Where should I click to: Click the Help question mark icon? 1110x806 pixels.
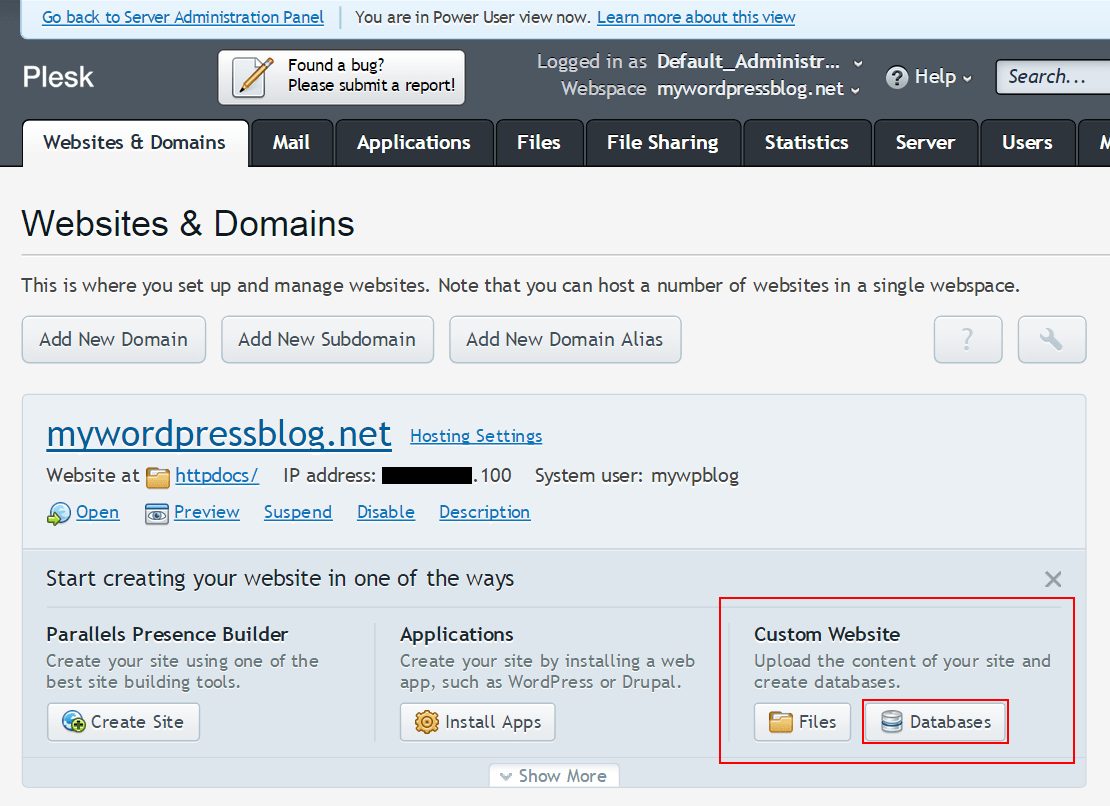click(x=896, y=77)
